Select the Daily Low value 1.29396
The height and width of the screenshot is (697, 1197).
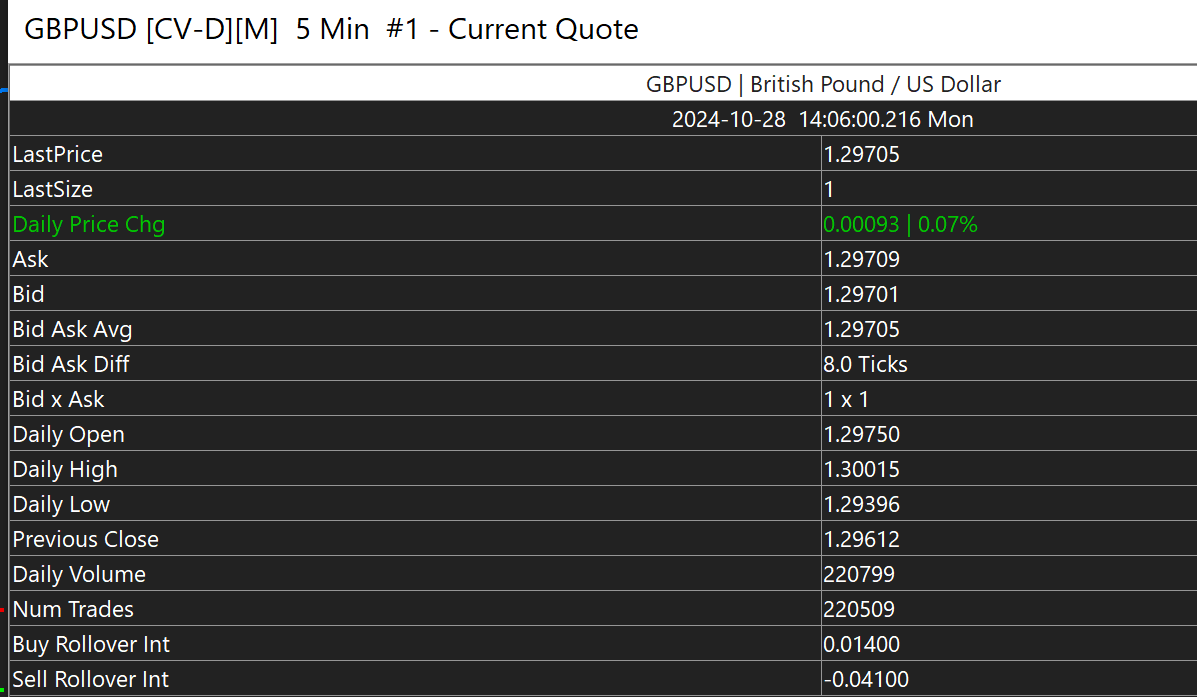click(x=861, y=504)
